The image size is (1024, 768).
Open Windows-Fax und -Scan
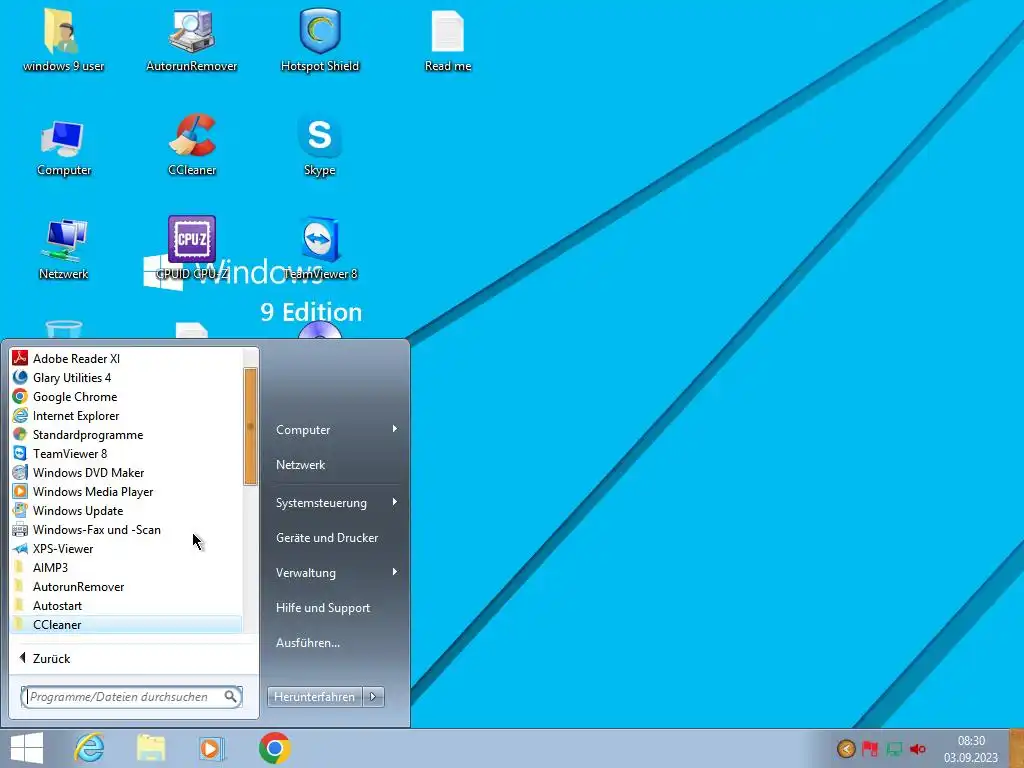(126, 529)
